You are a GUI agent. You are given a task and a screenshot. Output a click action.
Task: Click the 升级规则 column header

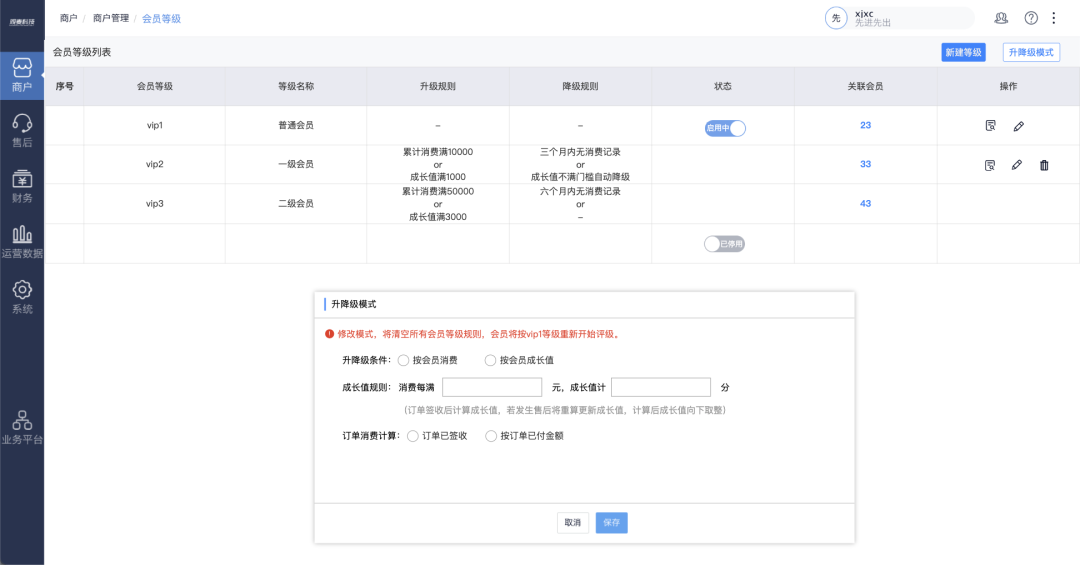pyautogui.click(x=437, y=86)
